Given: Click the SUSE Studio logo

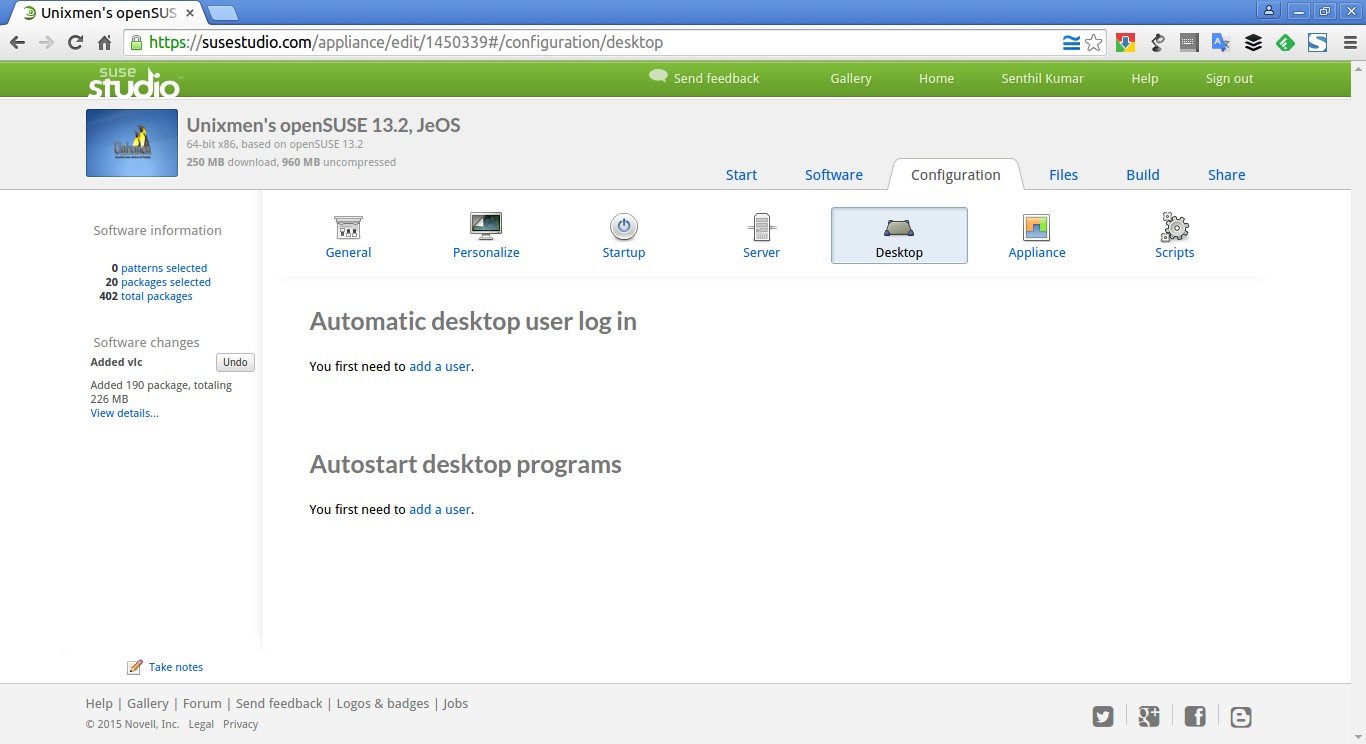Looking at the screenshot, I should click(134, 80).
